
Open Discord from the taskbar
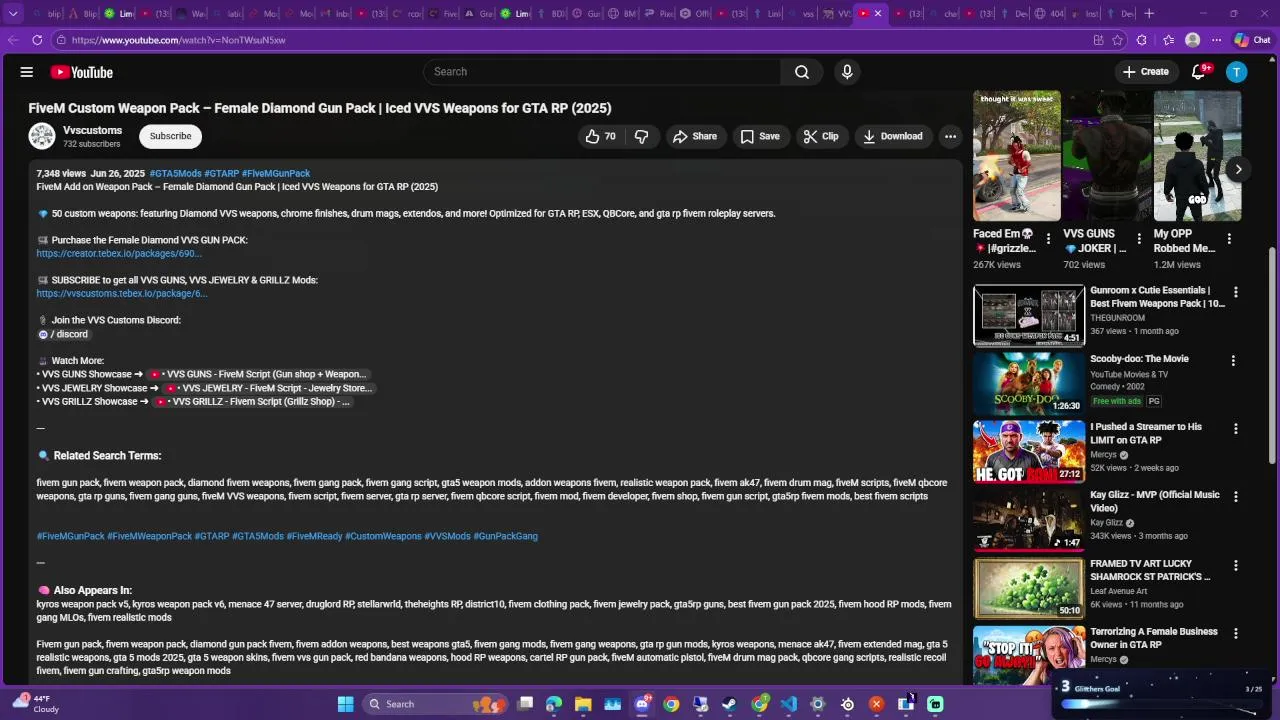tap(642, 704)
